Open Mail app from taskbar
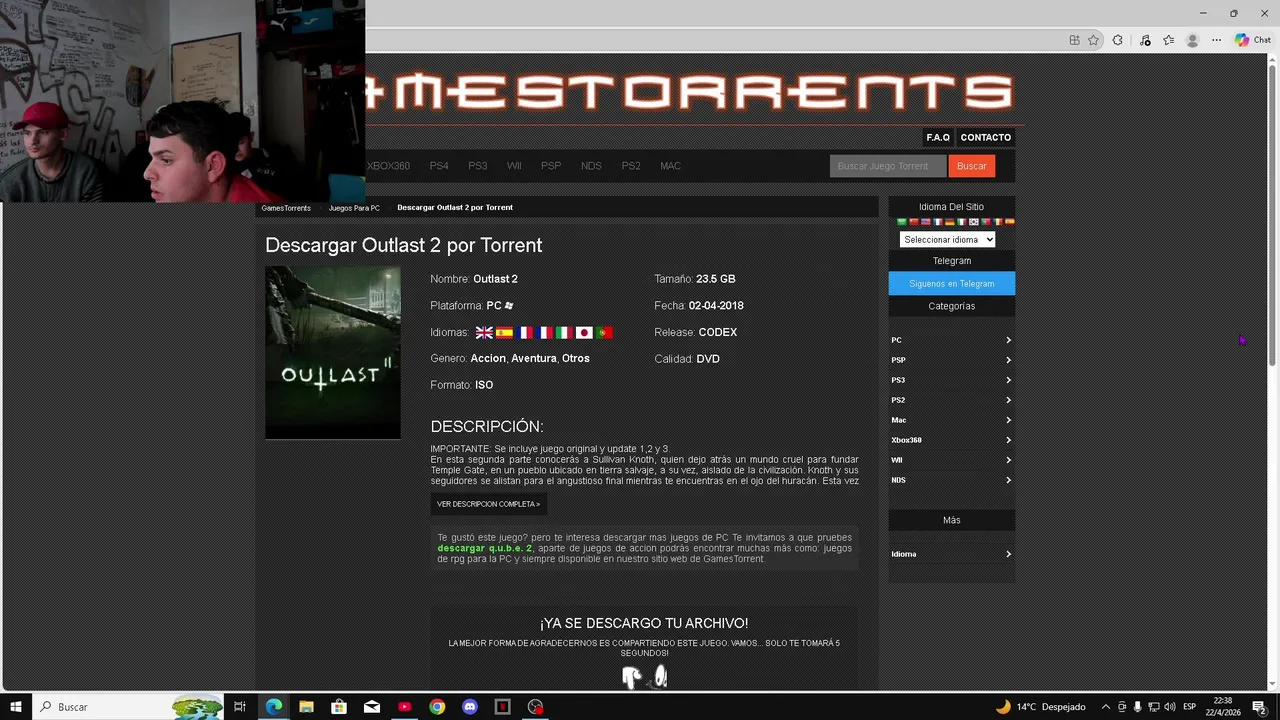 (372, 707)
